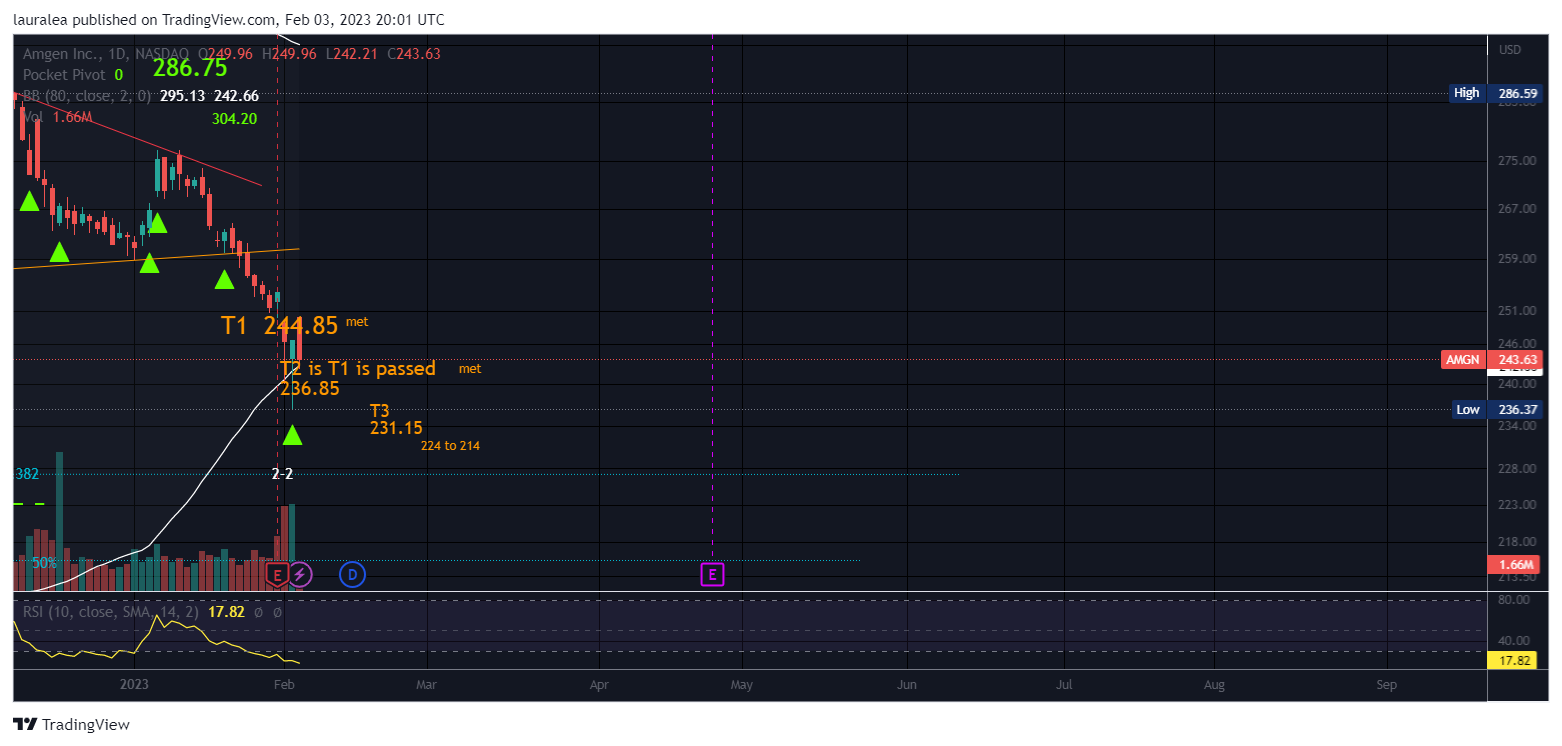Click the green 304.20 text annotation
The image size is (1562, 746).
click(x=234, y=118)
